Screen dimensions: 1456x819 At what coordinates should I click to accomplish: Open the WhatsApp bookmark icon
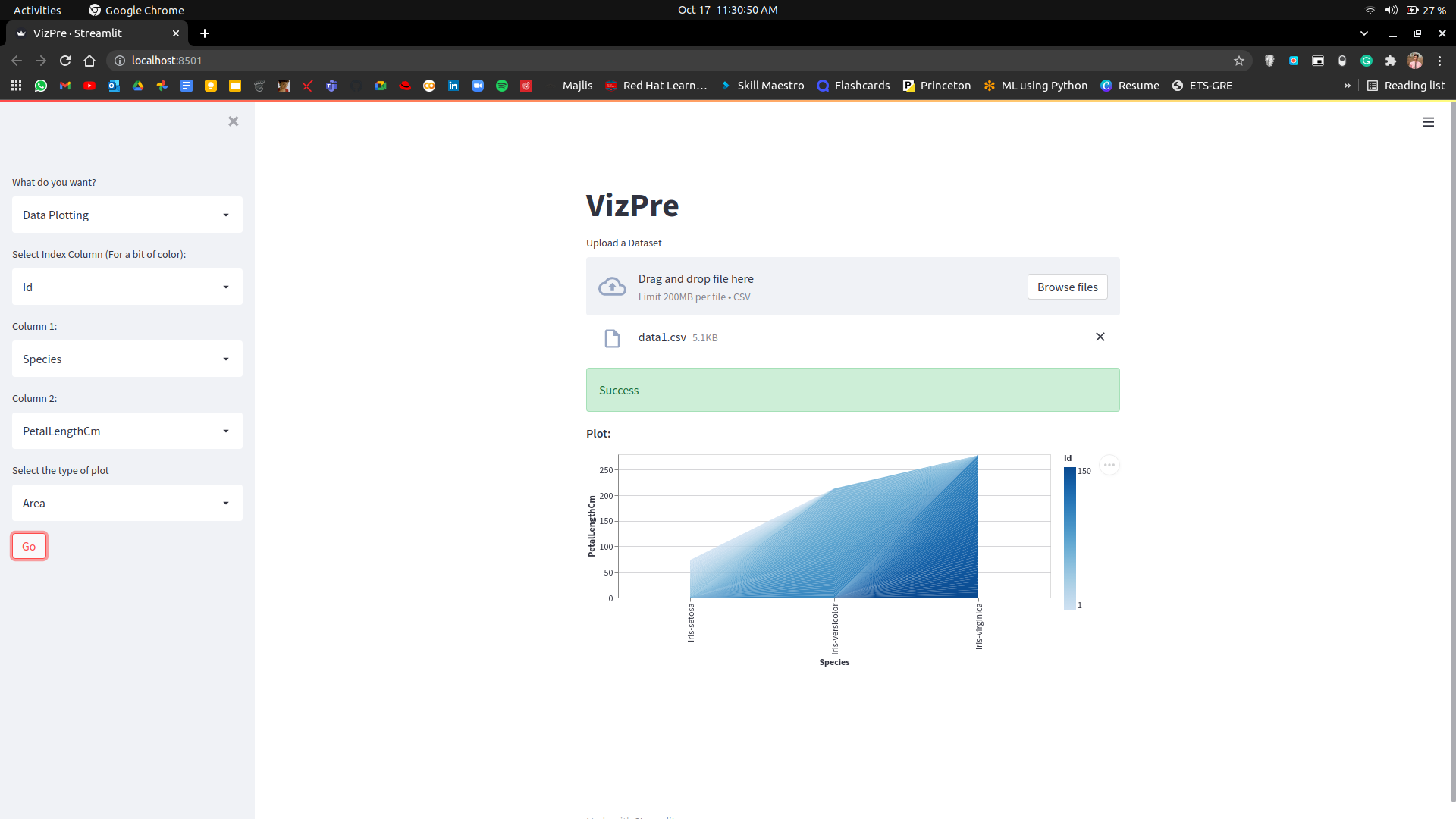(x=41, y=86)
